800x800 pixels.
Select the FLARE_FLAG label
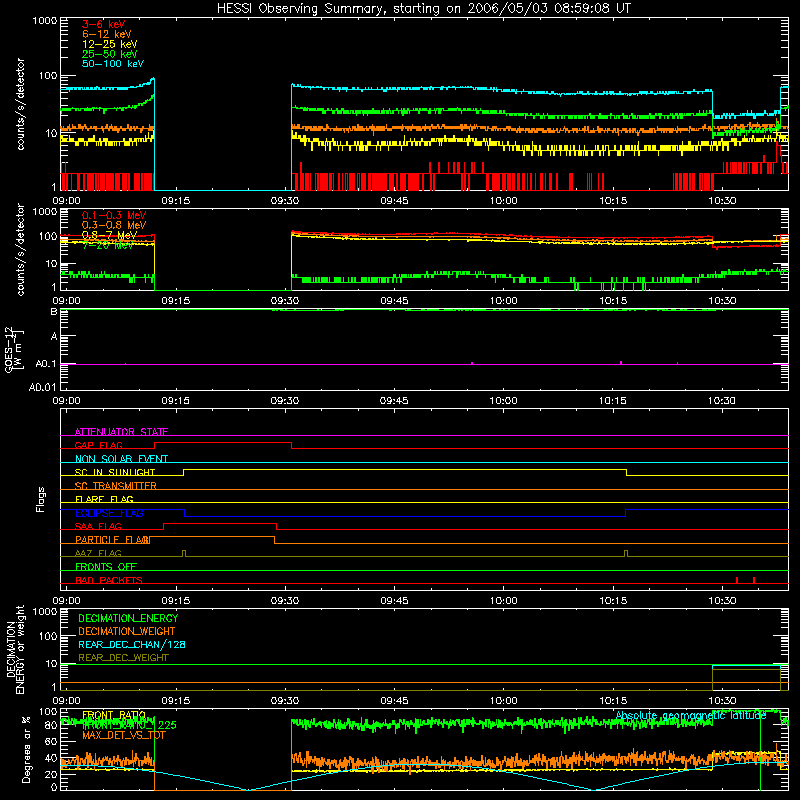[x=104, y=499]
